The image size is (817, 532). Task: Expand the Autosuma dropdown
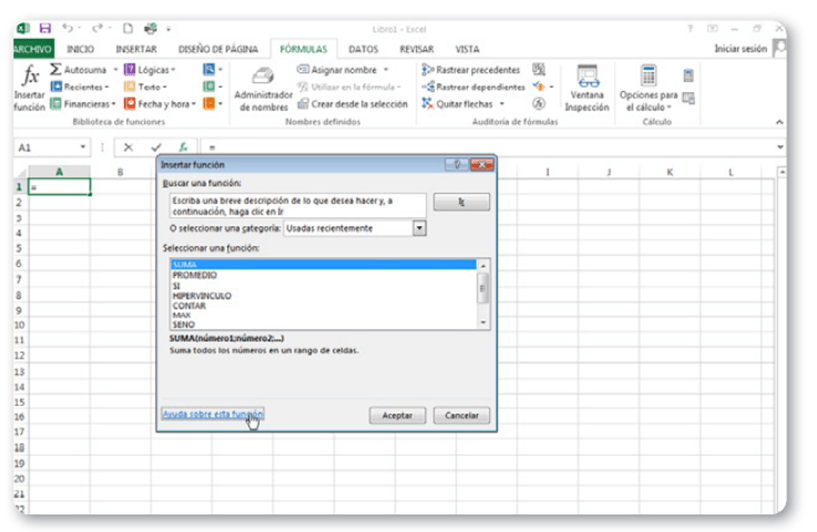click(116, 70)
